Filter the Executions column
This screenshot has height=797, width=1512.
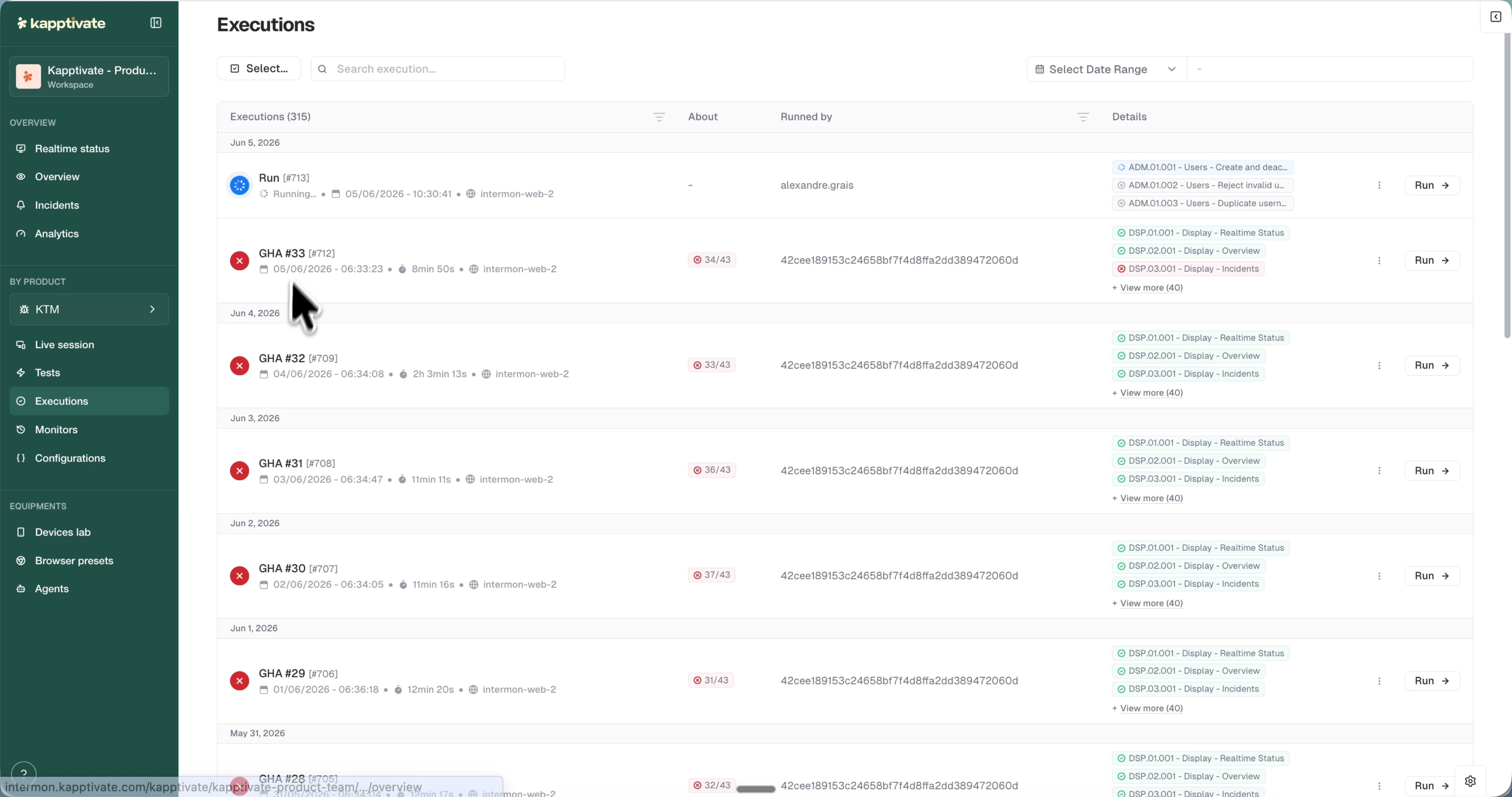(x=659, y=117)
